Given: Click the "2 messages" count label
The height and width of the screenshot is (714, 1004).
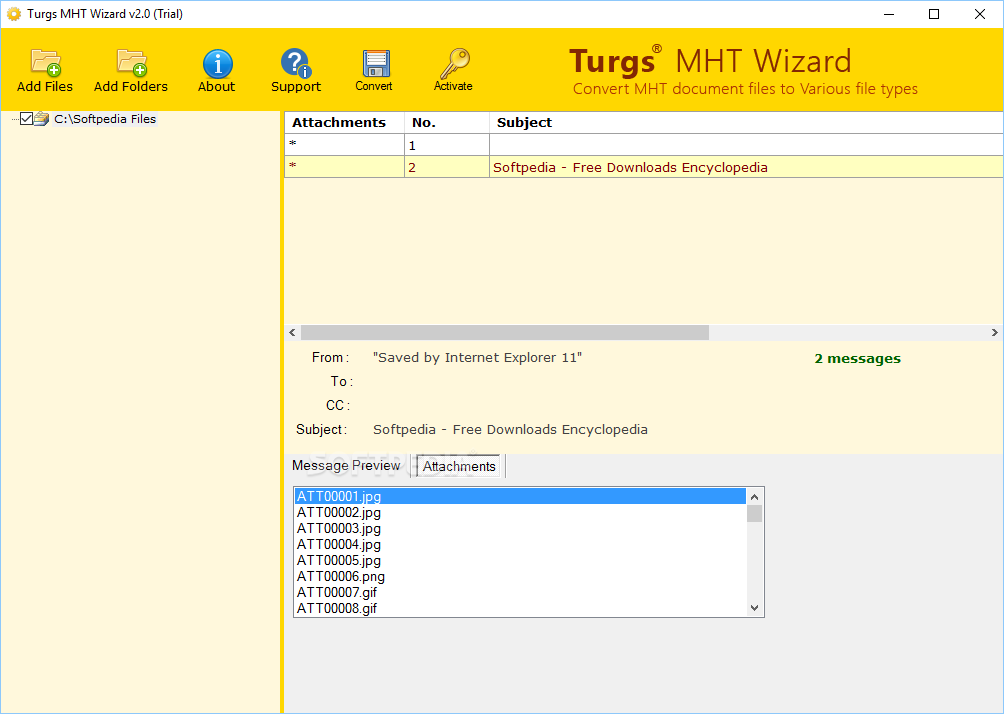Looking at the screenshot, I should point(857,359).
